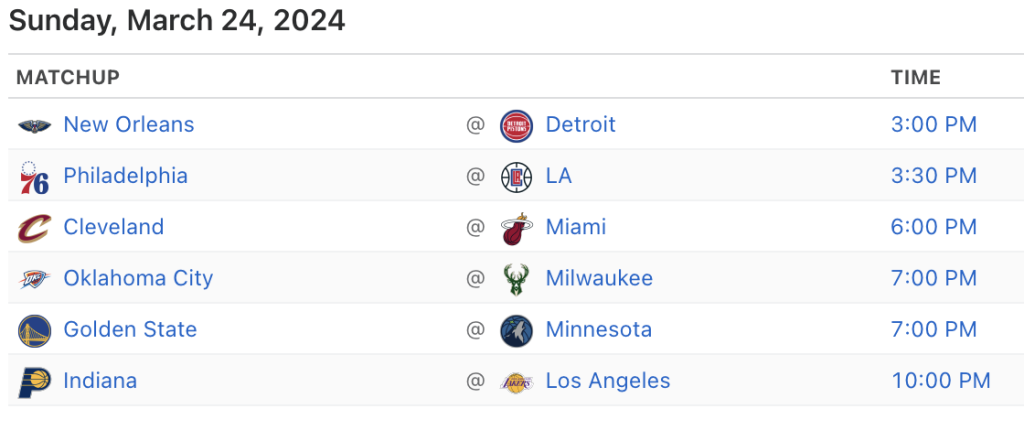The height and width of the screenshot is (430, 1024).
Task: Select the Oklahoma City Thunder logo
Action: (x=34, y=279)
